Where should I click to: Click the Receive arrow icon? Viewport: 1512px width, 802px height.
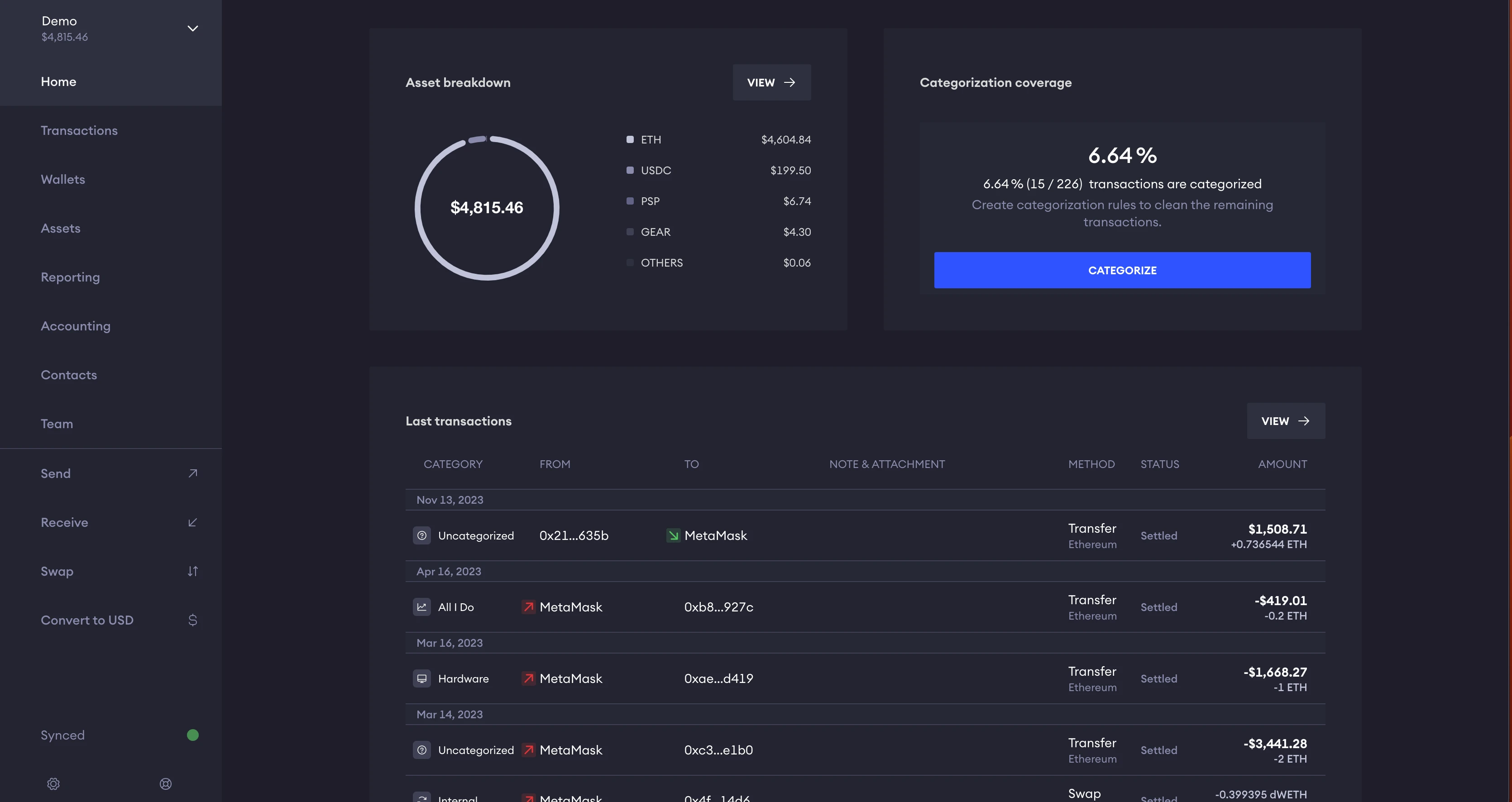click(x=192, y=522)
